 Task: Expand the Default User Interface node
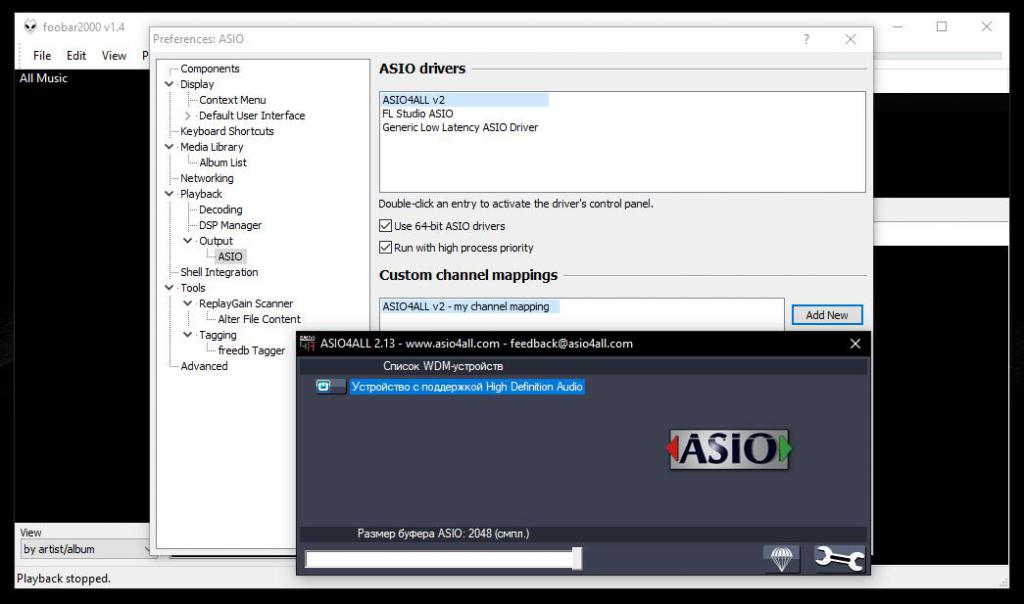[188, 116]
